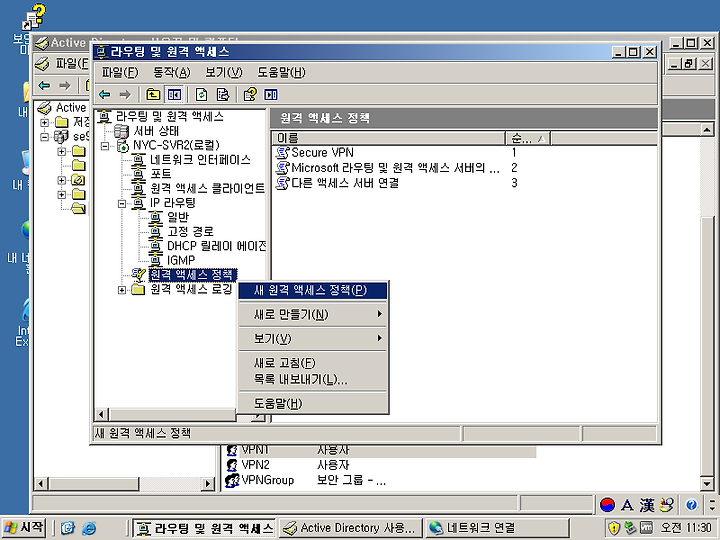Select IGMP tree node
The image size is (720, 540).
(181, 260)
